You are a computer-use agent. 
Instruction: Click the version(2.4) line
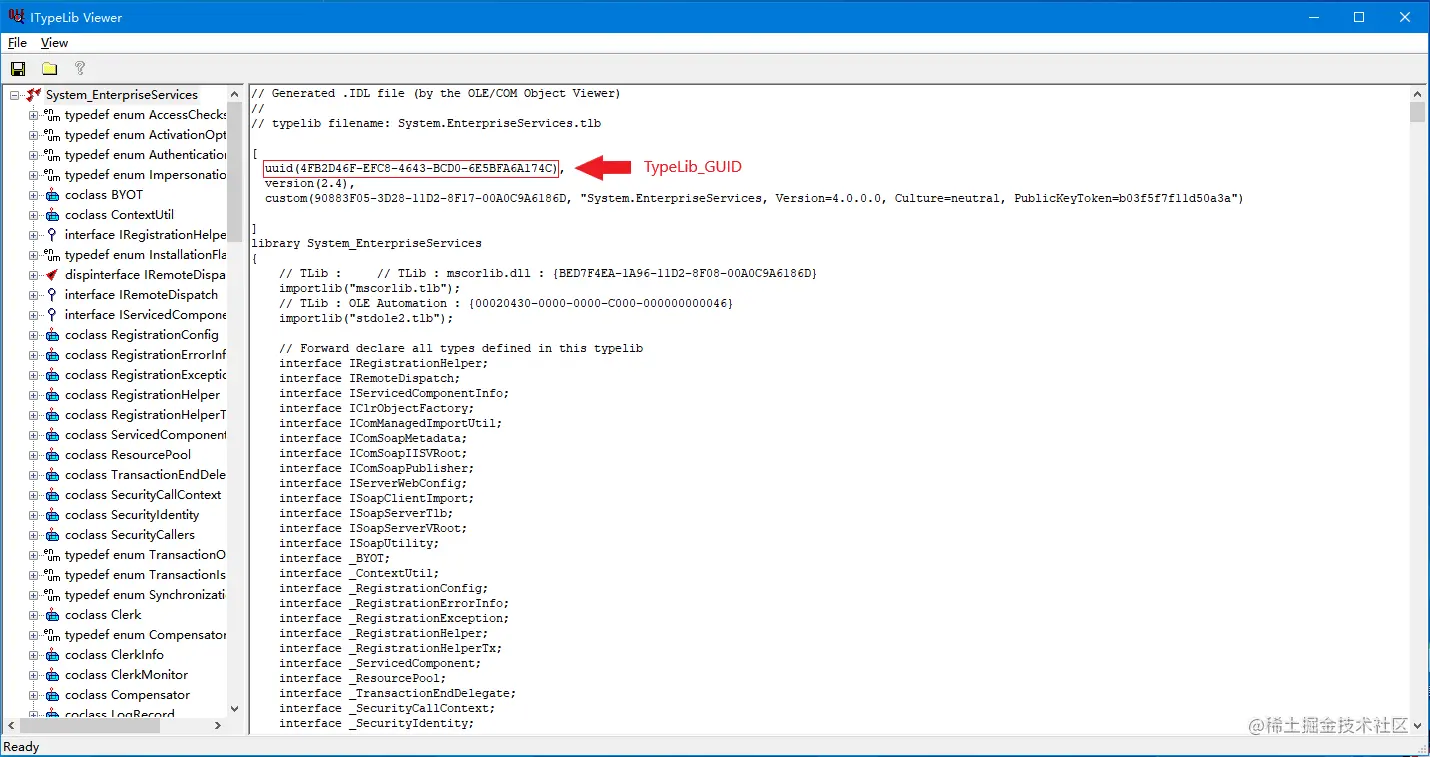pos(310,184)
